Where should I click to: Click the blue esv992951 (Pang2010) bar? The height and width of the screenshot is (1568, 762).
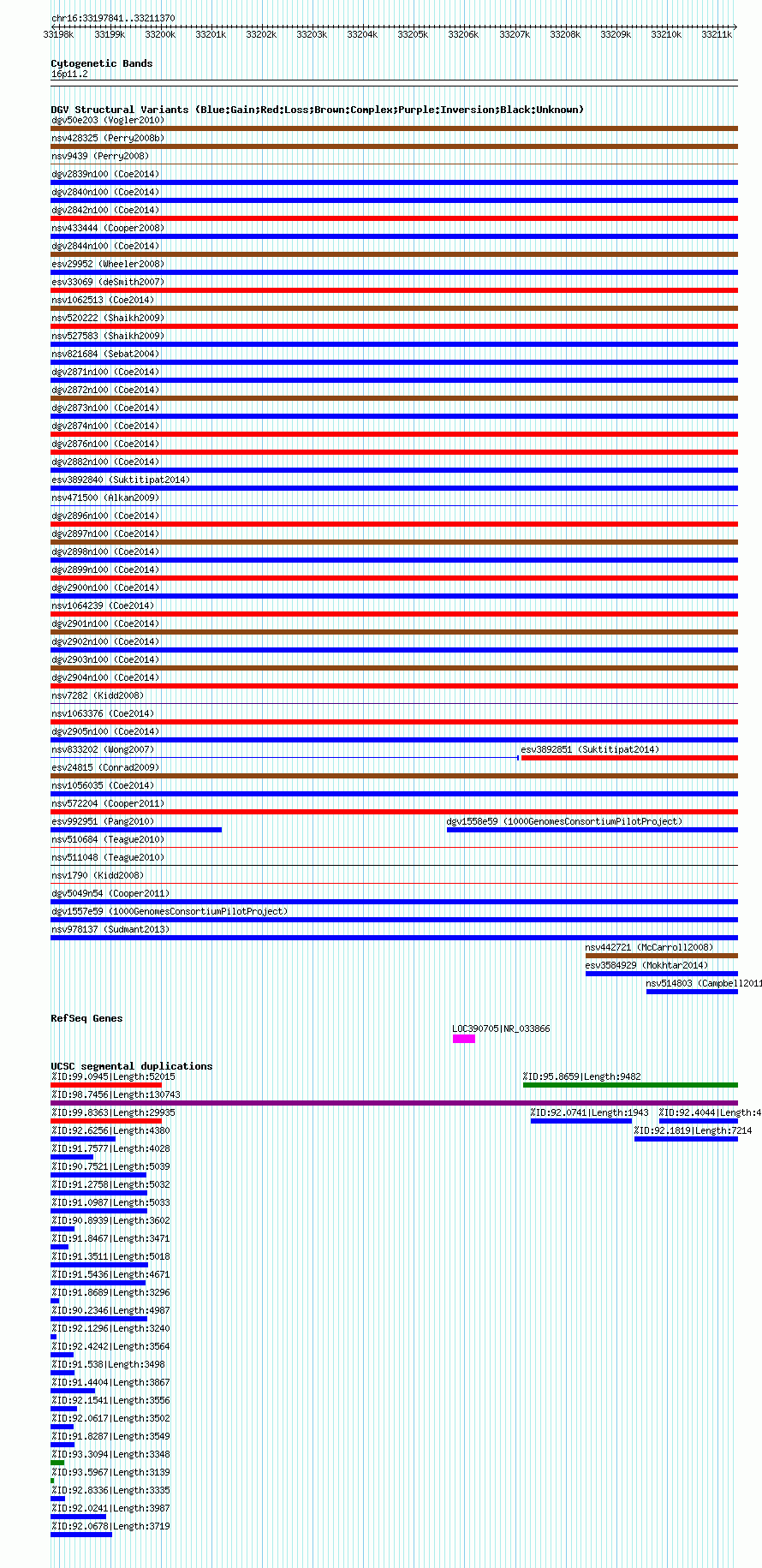pos(136,830)
